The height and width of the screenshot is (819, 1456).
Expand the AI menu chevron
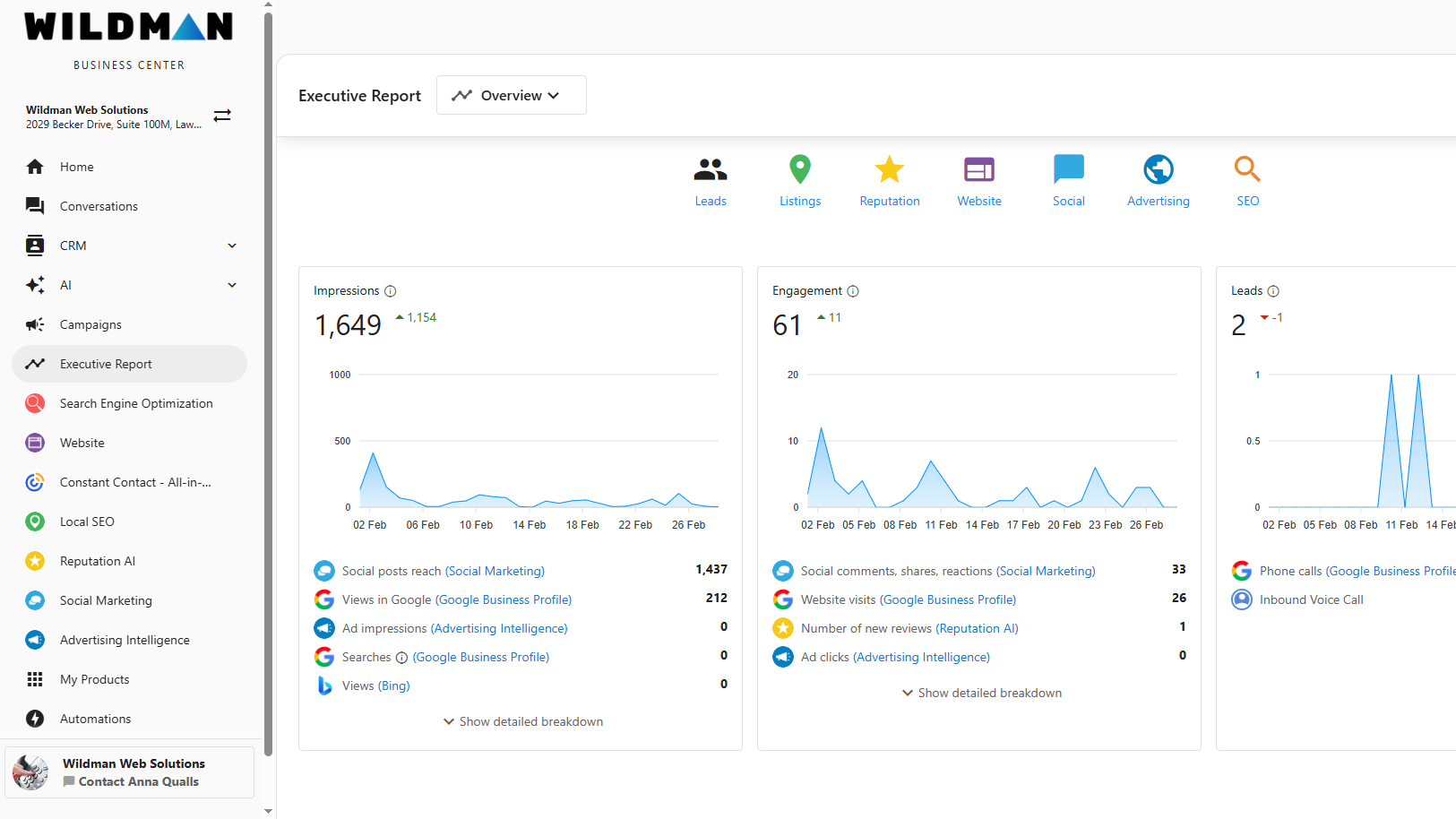(232, 285)
